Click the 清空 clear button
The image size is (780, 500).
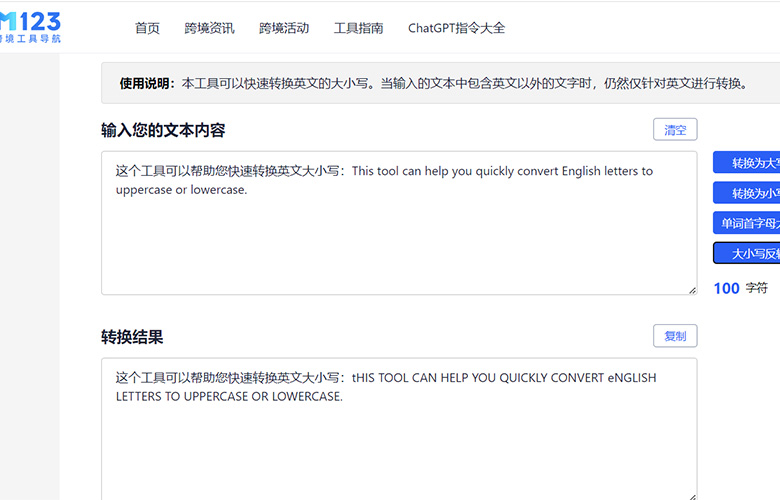tap(675, 130)
